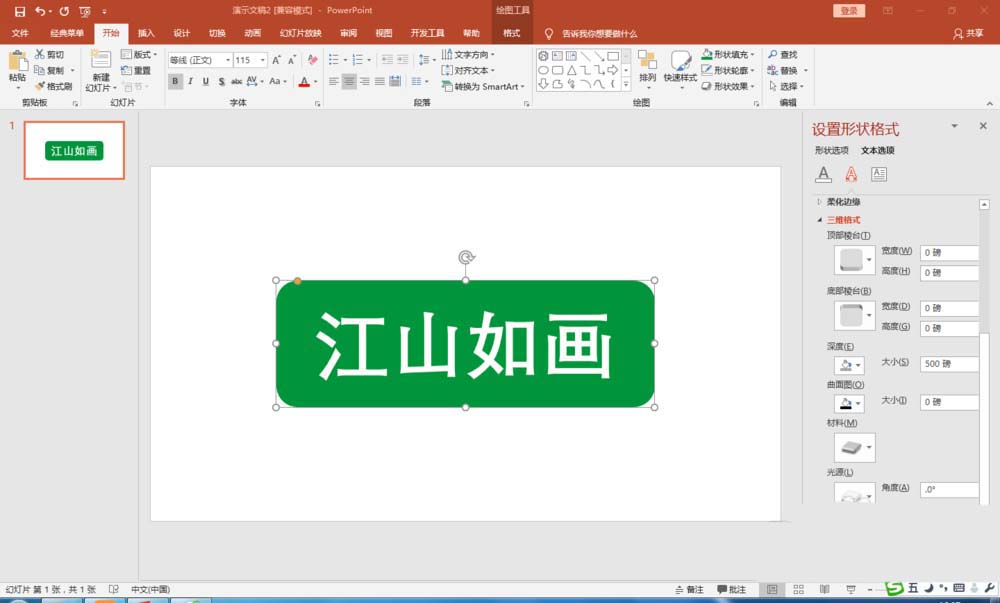
Task: Clear all formatting with the eraser icon
Action: coord(312,60)
